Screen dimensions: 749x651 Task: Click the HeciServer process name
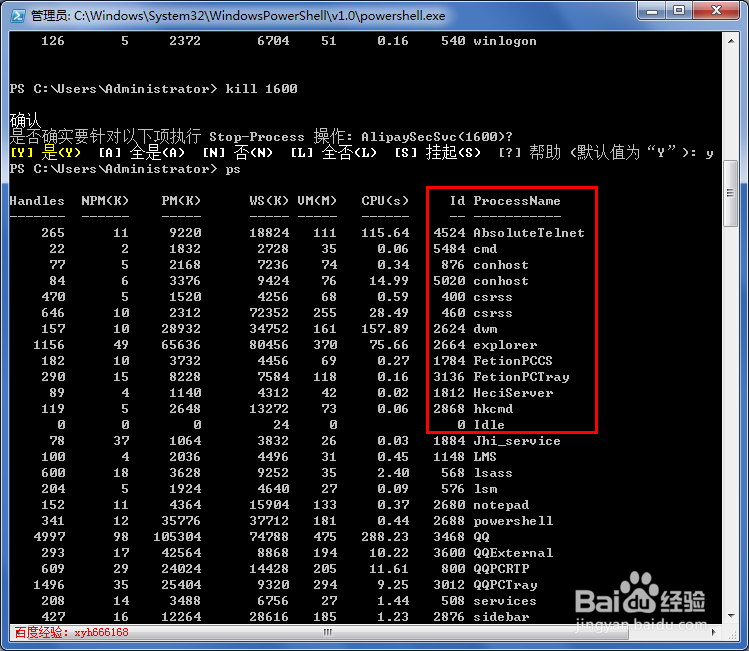click(513, 393)
